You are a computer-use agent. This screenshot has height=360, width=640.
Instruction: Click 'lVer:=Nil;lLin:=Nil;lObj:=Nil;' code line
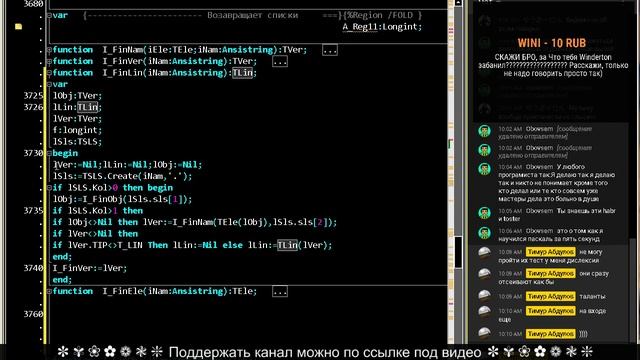pos(127,165)
